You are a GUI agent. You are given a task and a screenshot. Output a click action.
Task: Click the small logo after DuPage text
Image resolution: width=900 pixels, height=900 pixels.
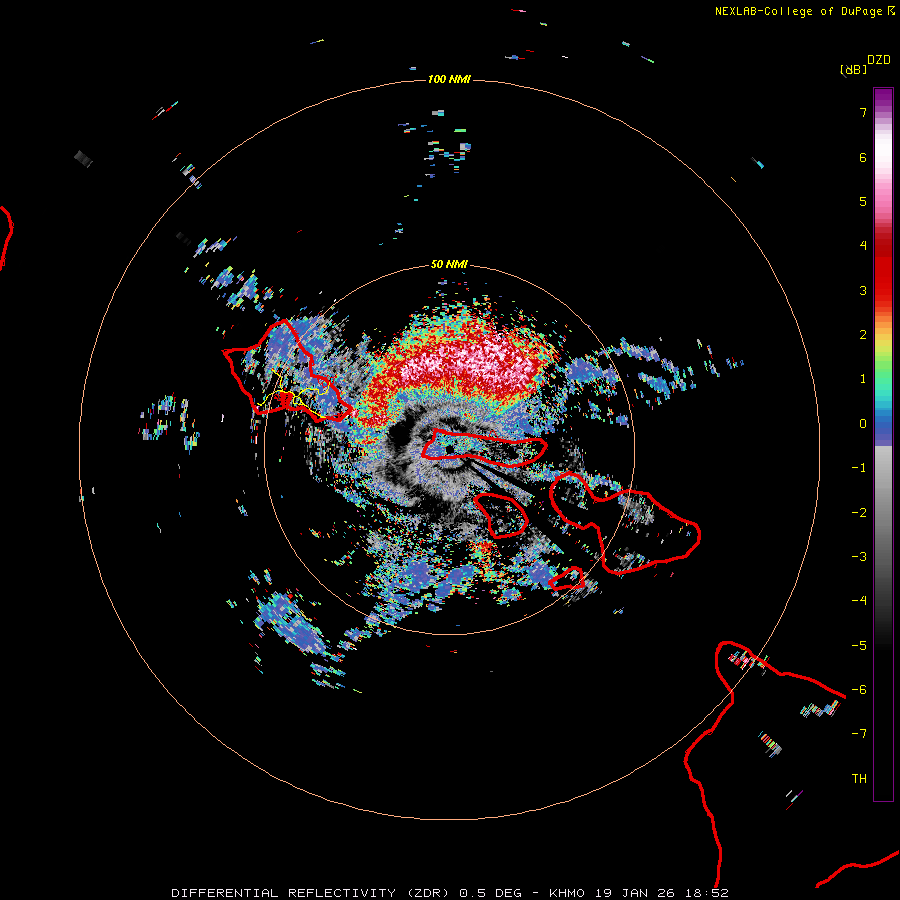point(891,10)
